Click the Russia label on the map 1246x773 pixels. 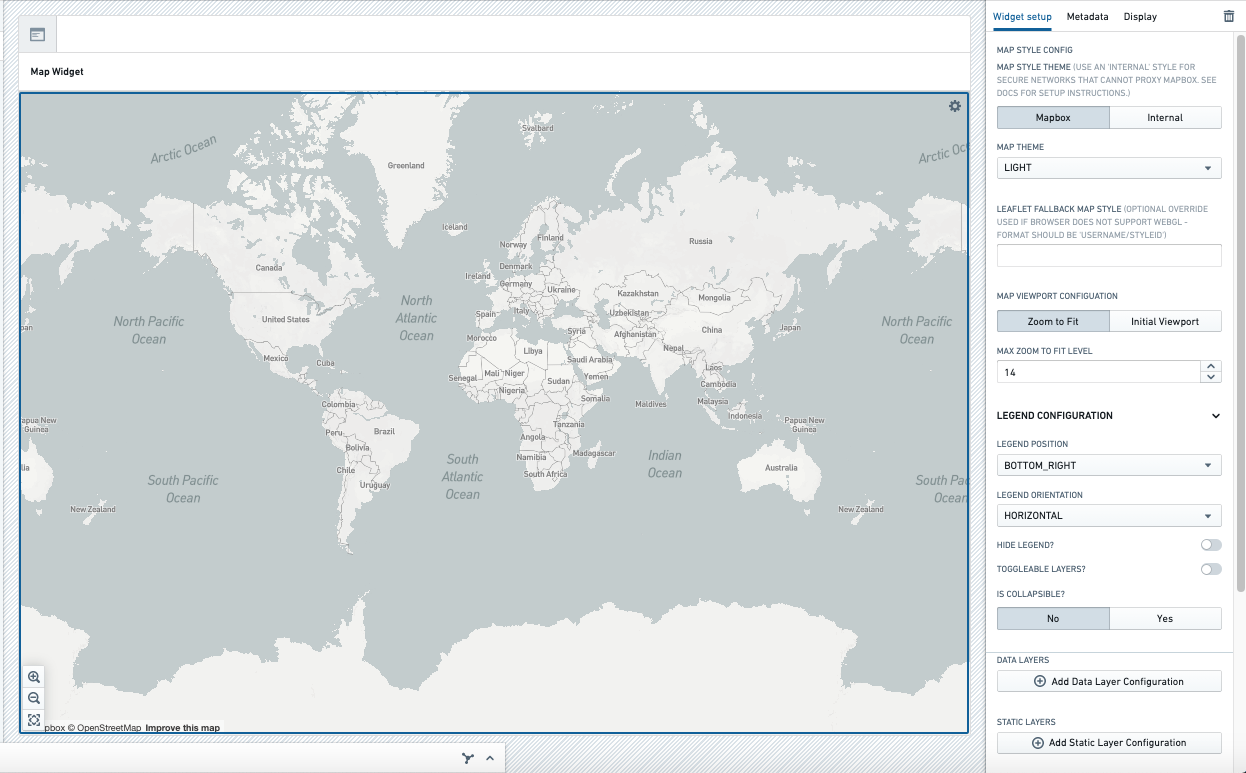[x=701, y=241]
